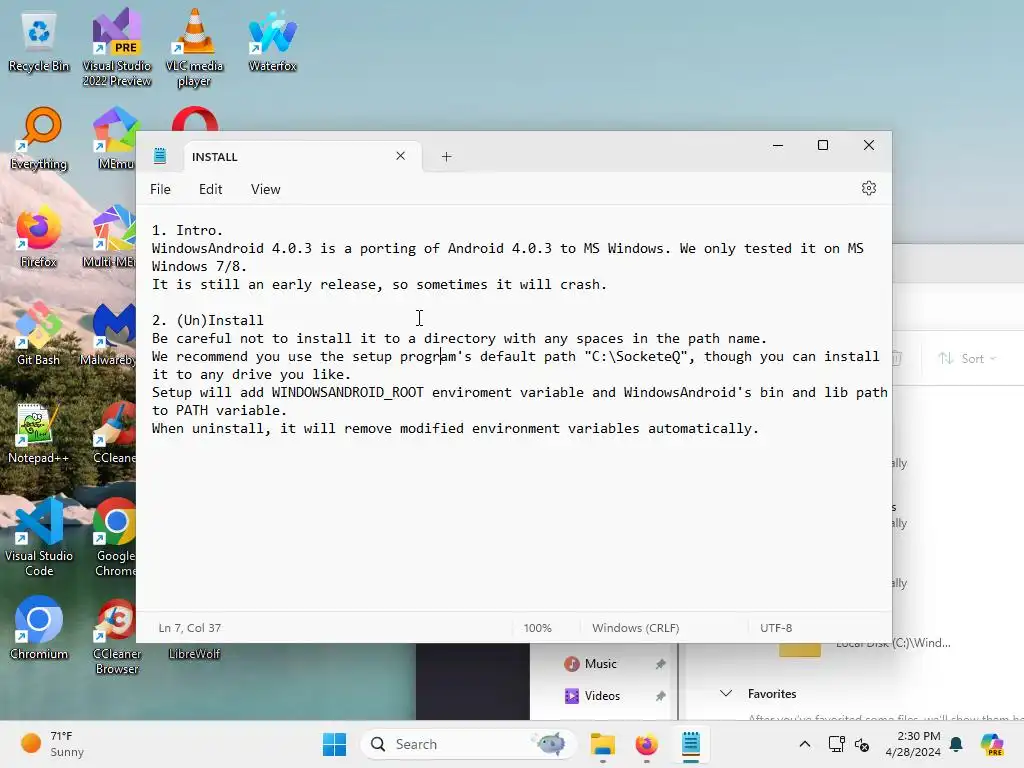Viewport: 1024px width, 768px height.
Task: Open the File menu in Notepad
Action: coord(160,189)
